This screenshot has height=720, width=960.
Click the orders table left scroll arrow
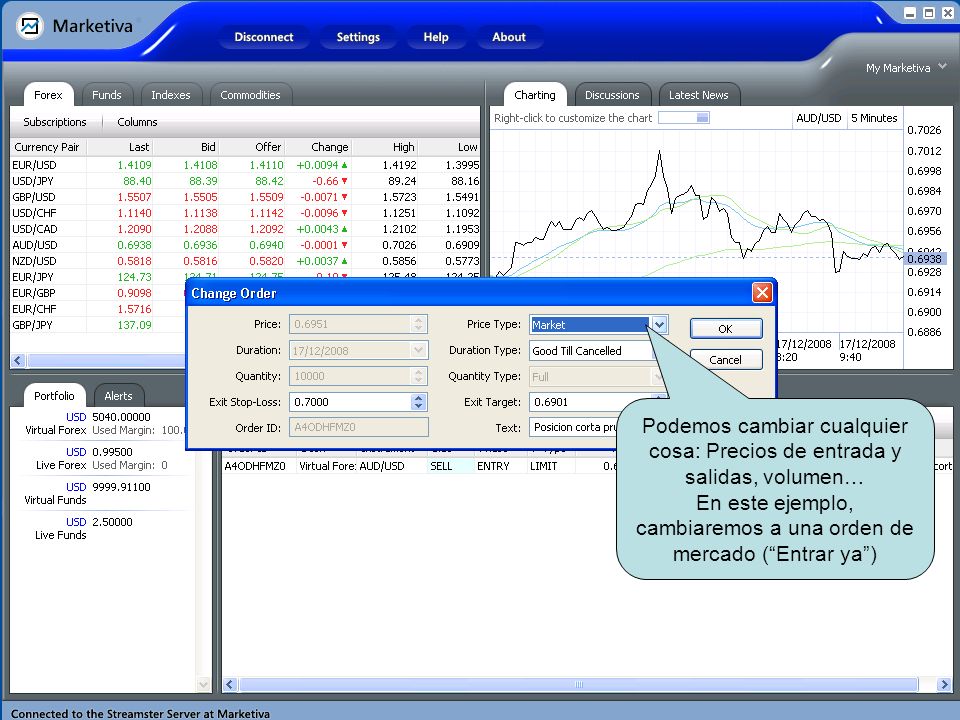[230, 684]
